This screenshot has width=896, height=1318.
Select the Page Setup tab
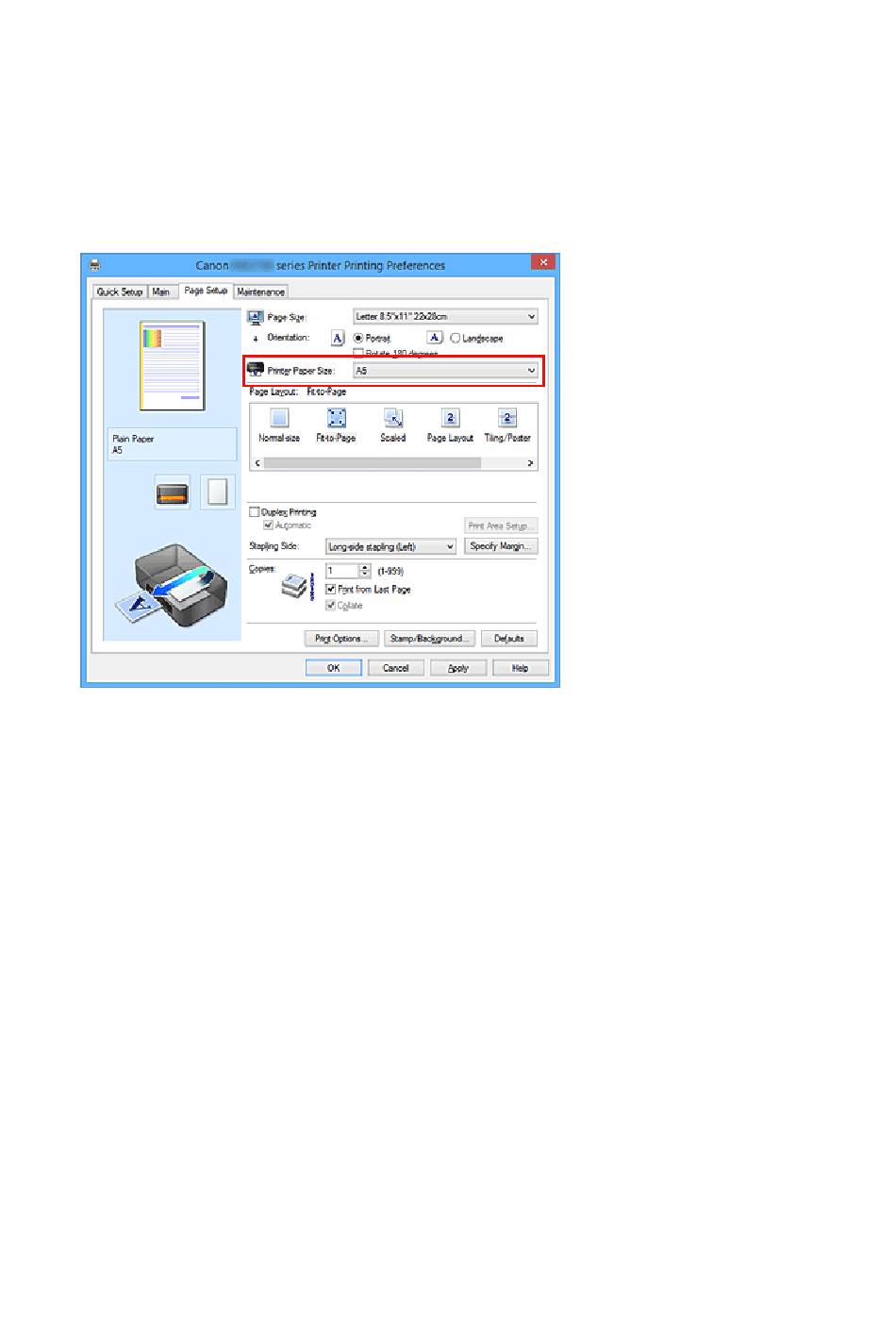point(206,291)
